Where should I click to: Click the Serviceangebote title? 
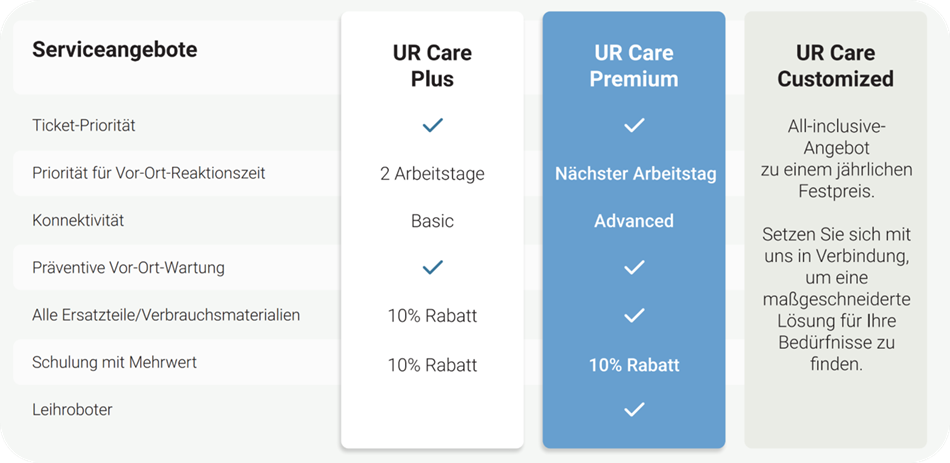tap(115, 49)
